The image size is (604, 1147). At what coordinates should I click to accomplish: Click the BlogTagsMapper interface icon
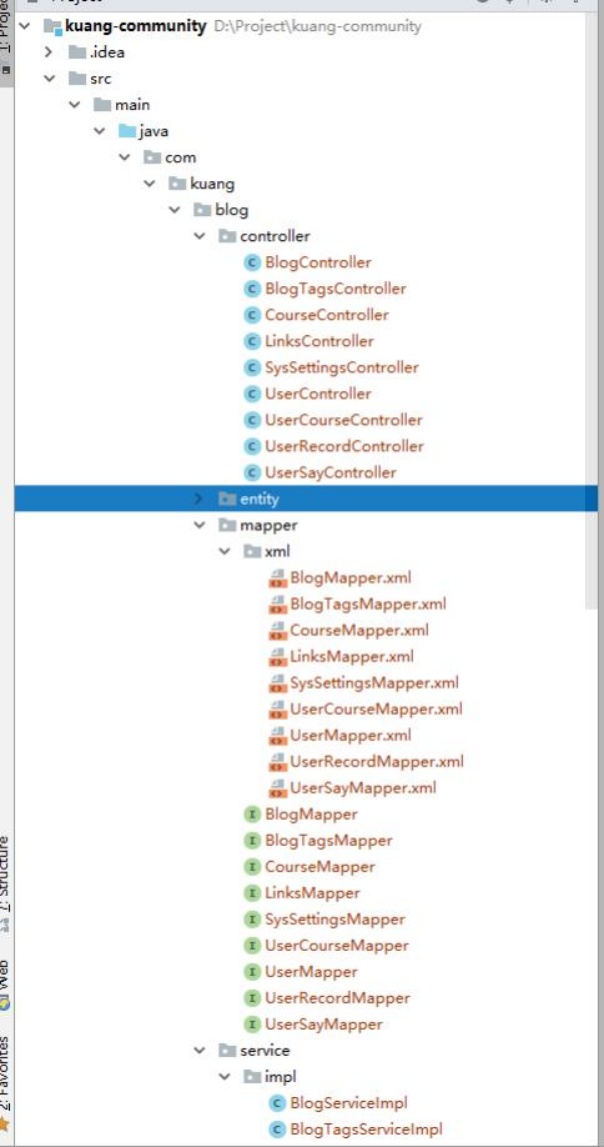click(252, 840)
